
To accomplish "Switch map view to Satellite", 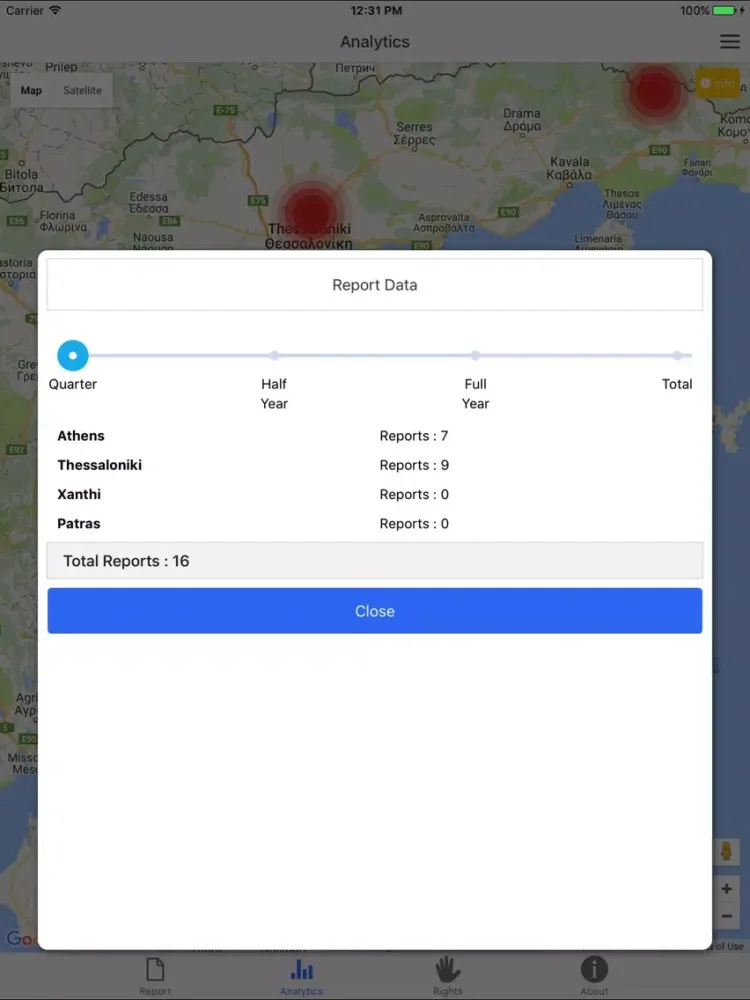I will click(x=82, y=91).
